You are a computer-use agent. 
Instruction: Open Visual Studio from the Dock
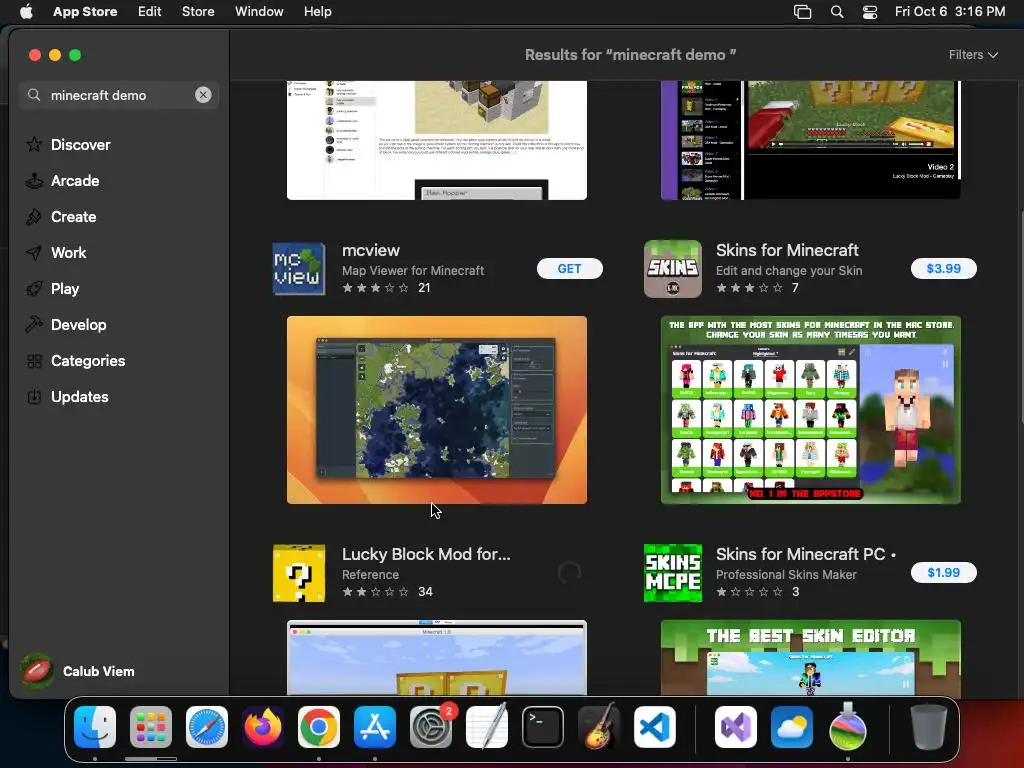[736, 727]
